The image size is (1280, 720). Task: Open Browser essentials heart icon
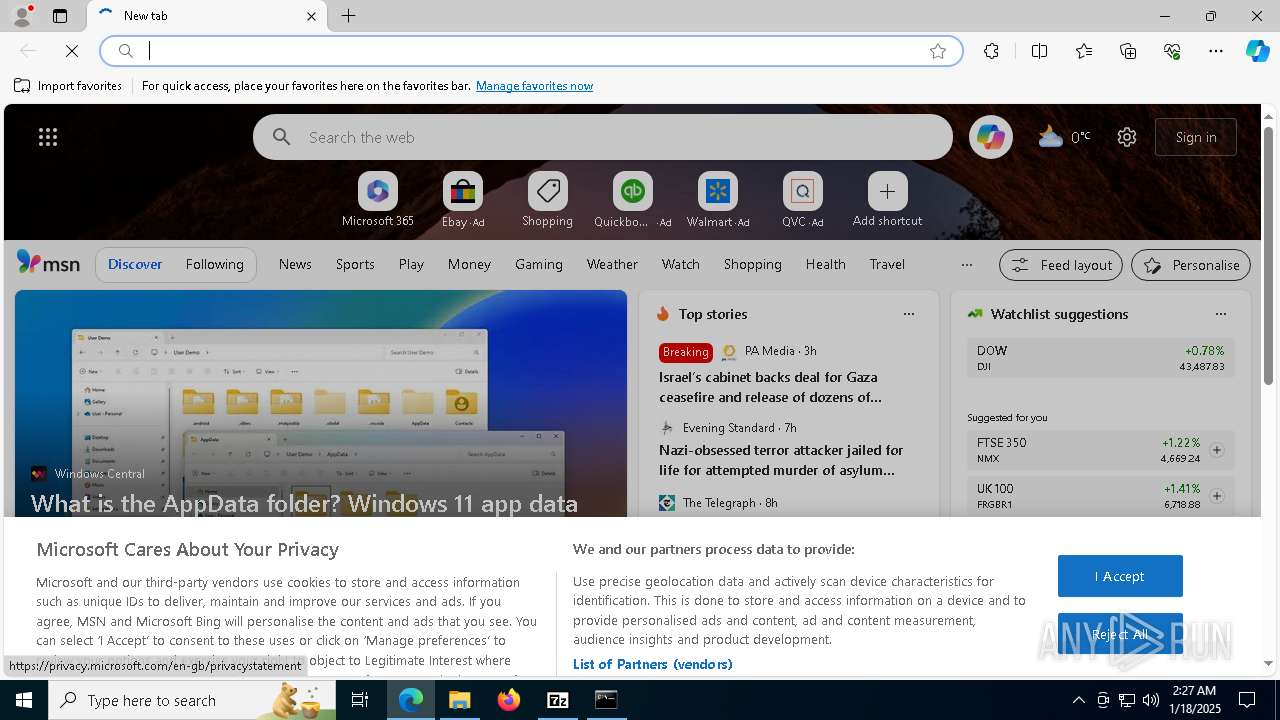click(1172, 51)
